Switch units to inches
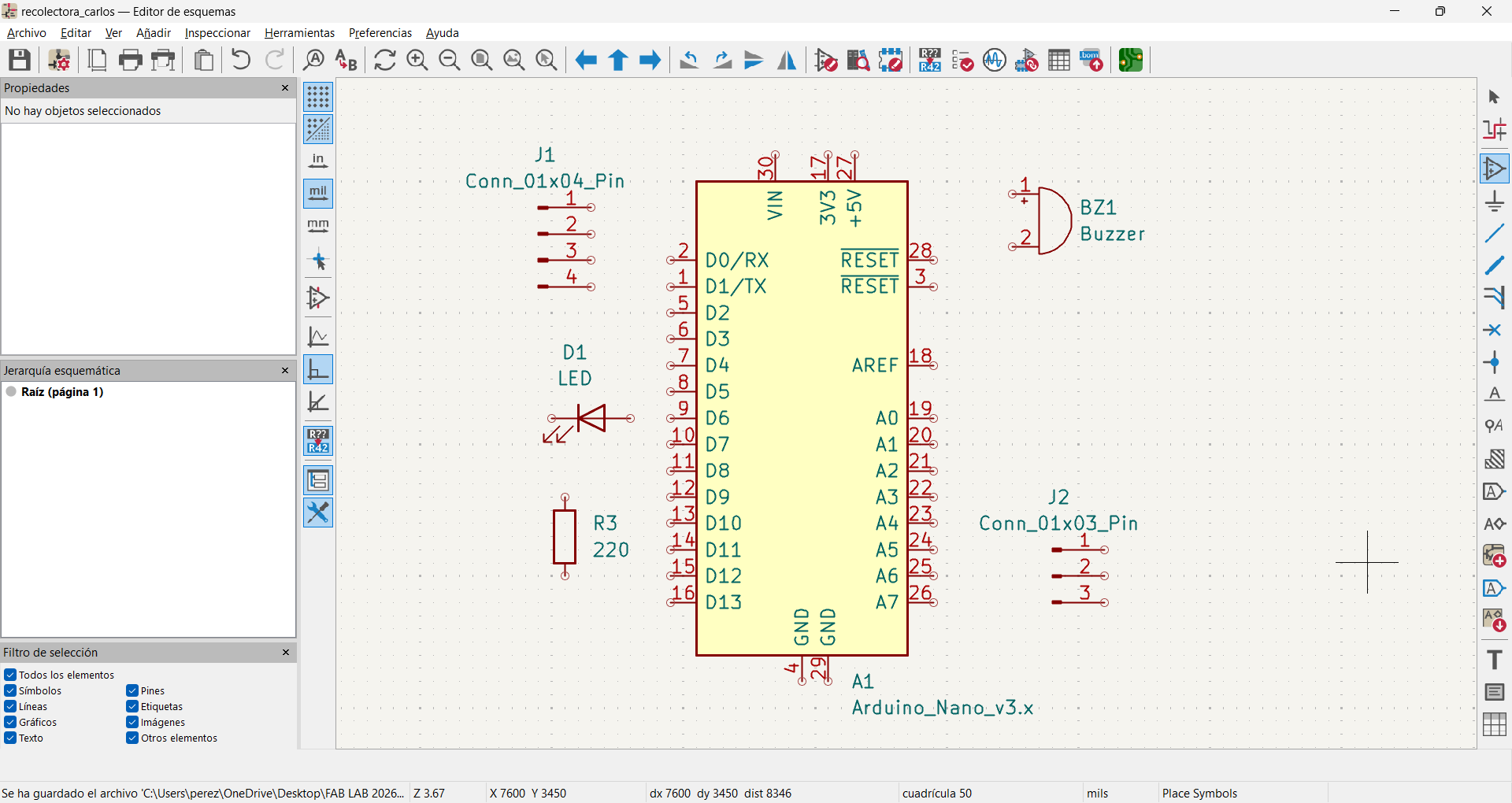 tap(318, 161)
